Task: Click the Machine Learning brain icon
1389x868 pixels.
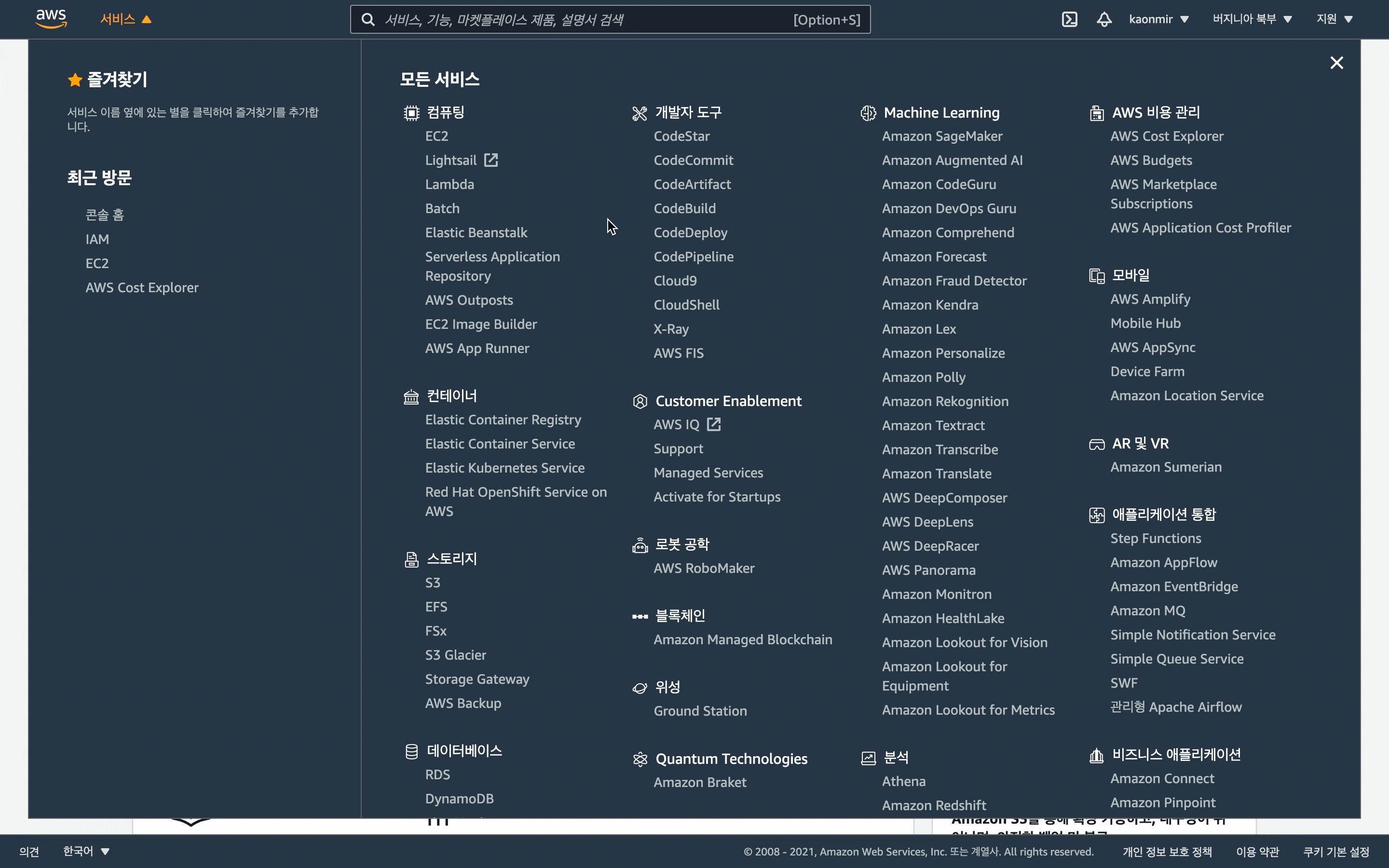Action: [868, 113]
